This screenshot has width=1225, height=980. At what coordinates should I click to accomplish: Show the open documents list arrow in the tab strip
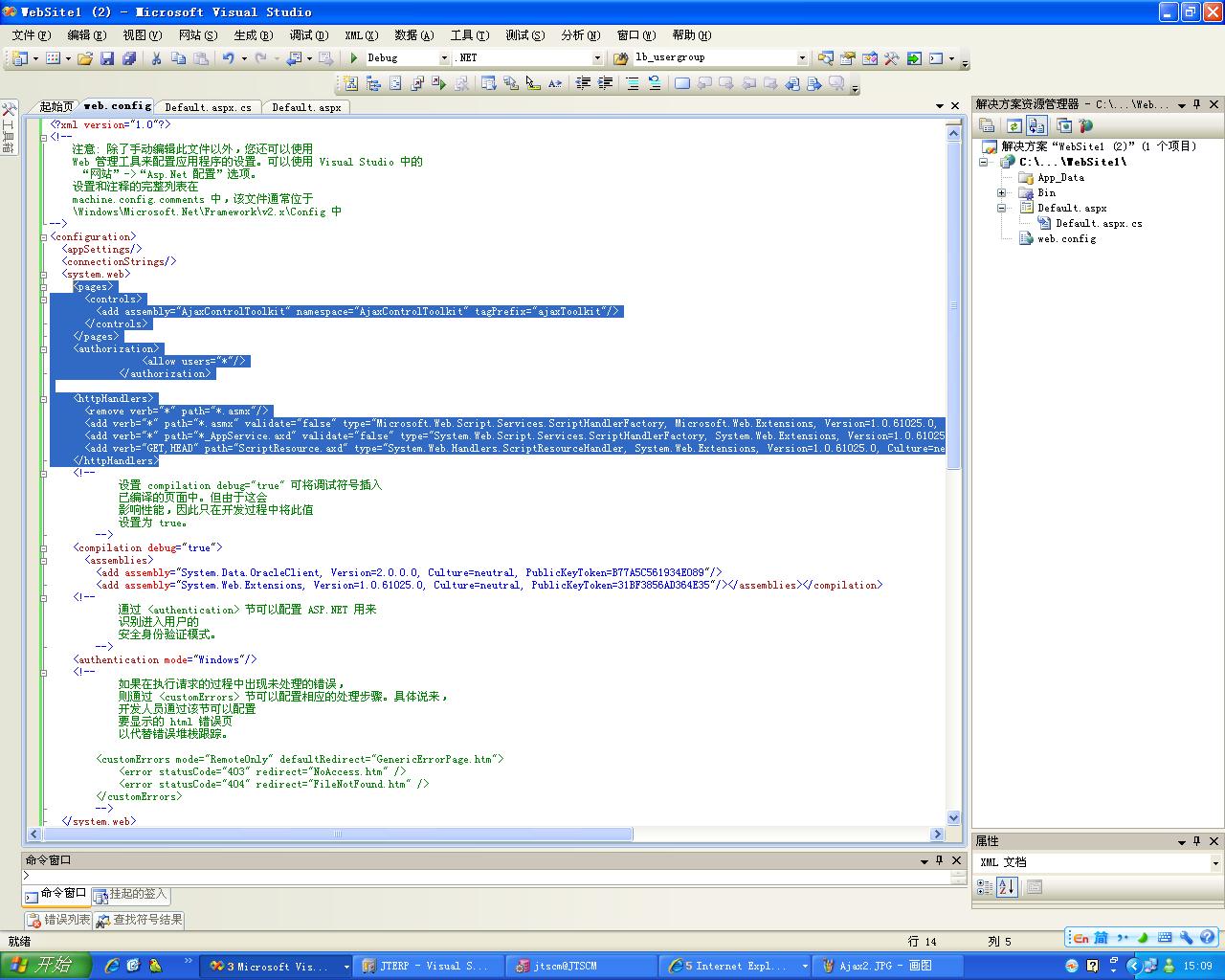point(940,105)
